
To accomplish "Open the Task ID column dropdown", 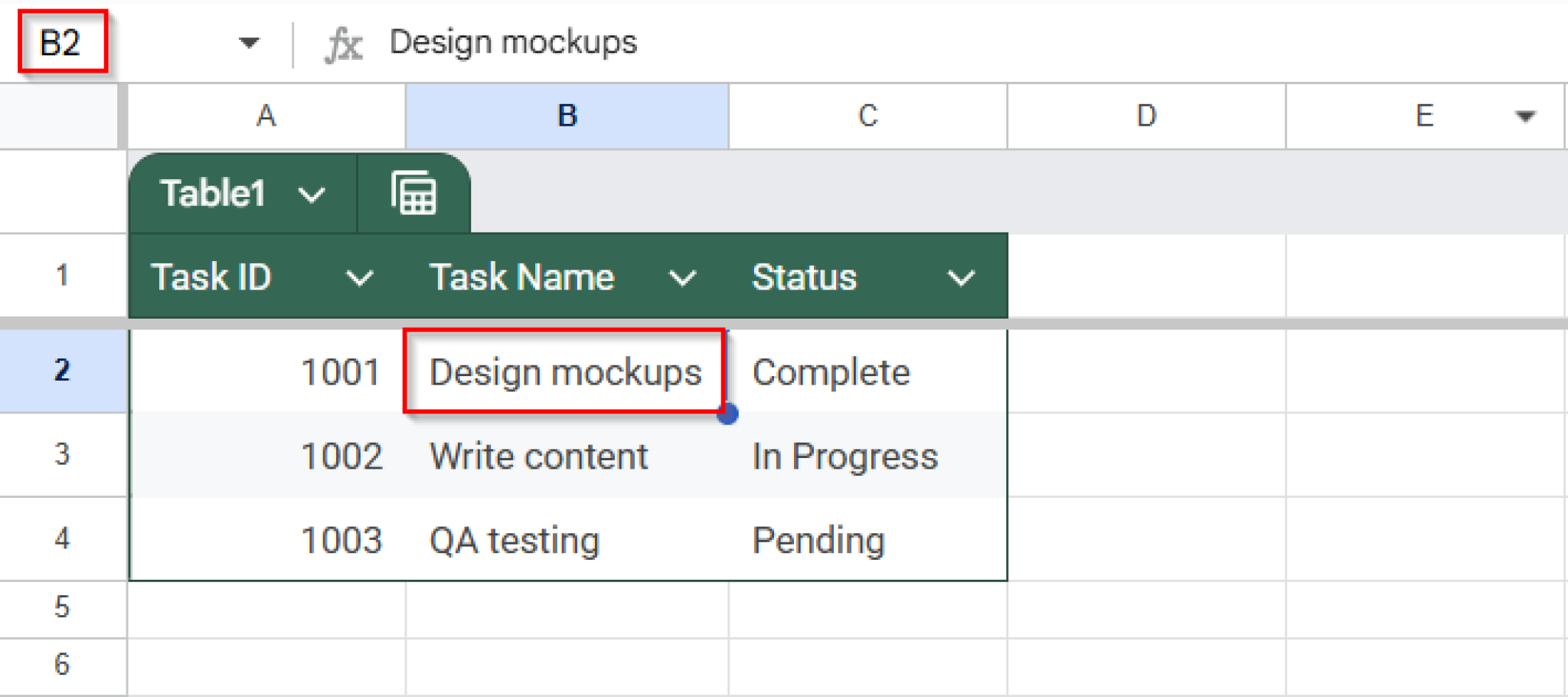I will point(359,277).
